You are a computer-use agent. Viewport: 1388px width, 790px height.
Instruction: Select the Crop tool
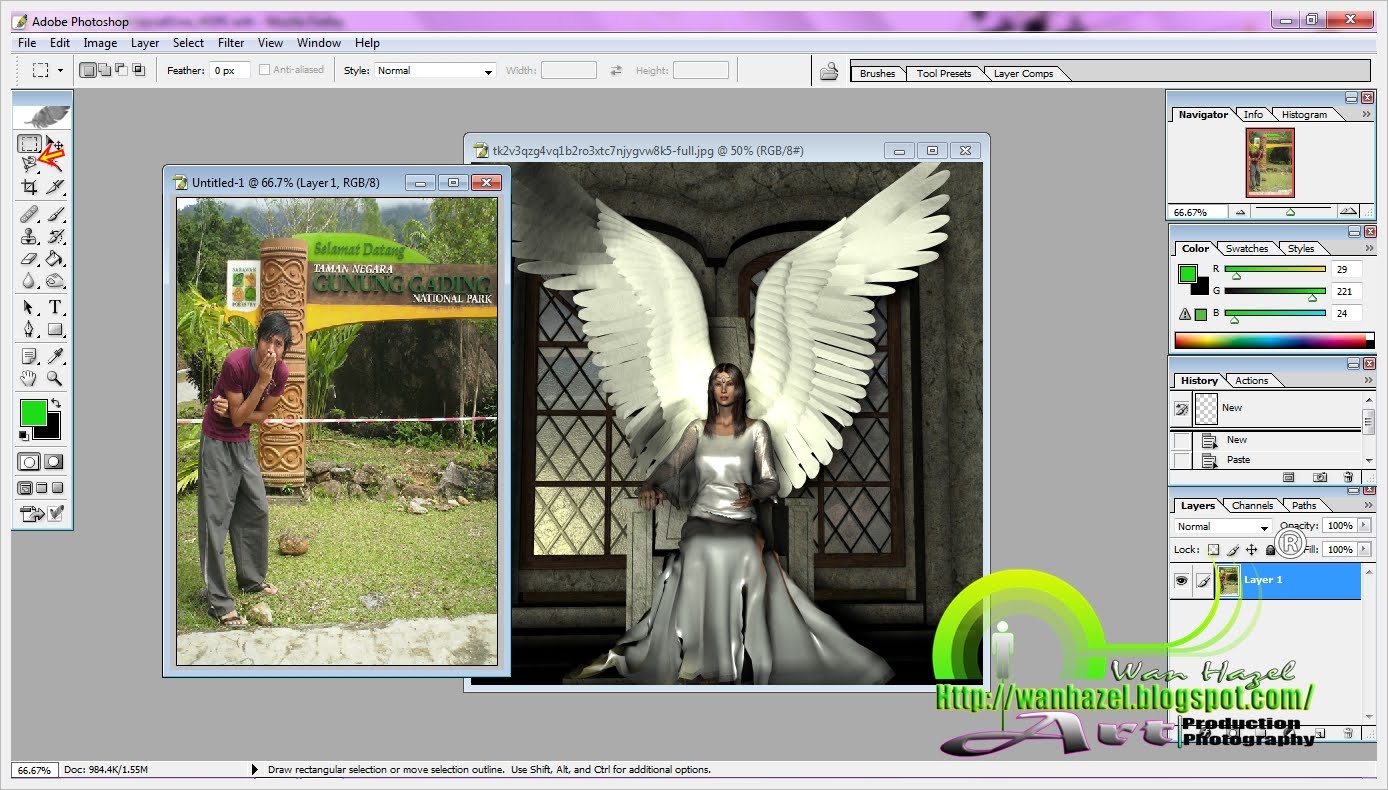point(29,187)
